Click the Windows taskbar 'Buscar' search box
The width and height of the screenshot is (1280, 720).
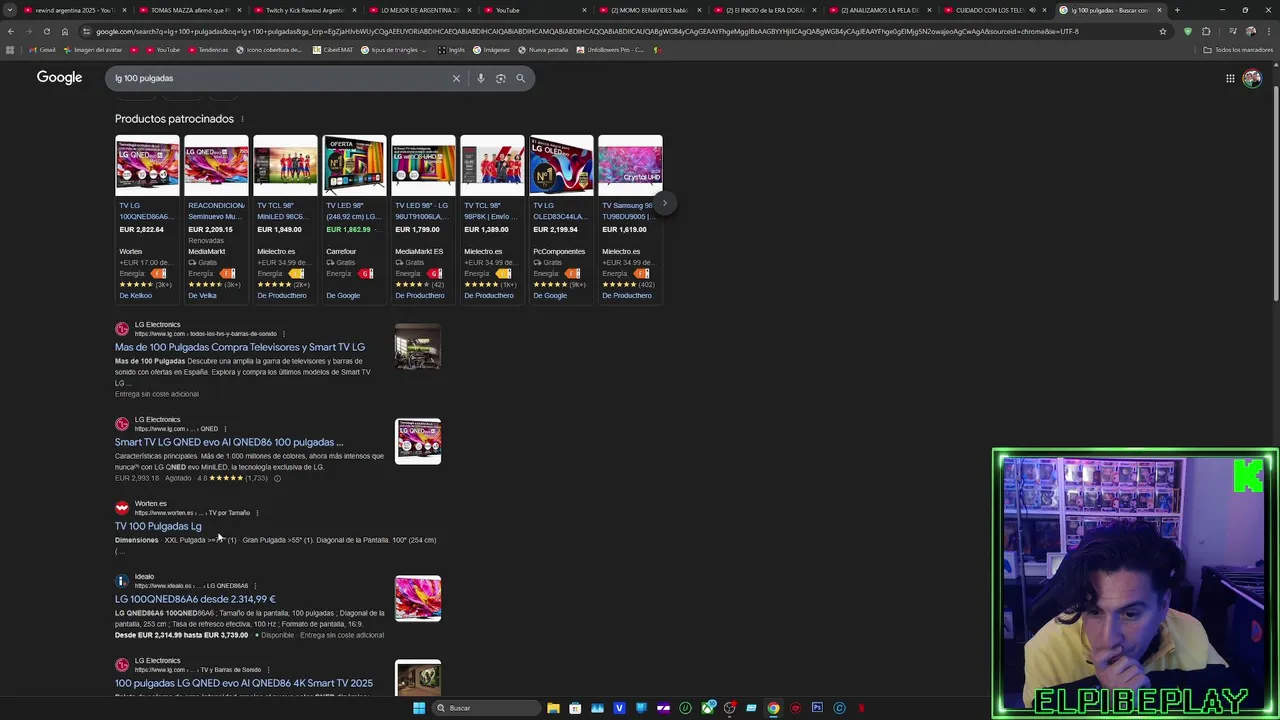pyautogui.click(x=485, y=708)
